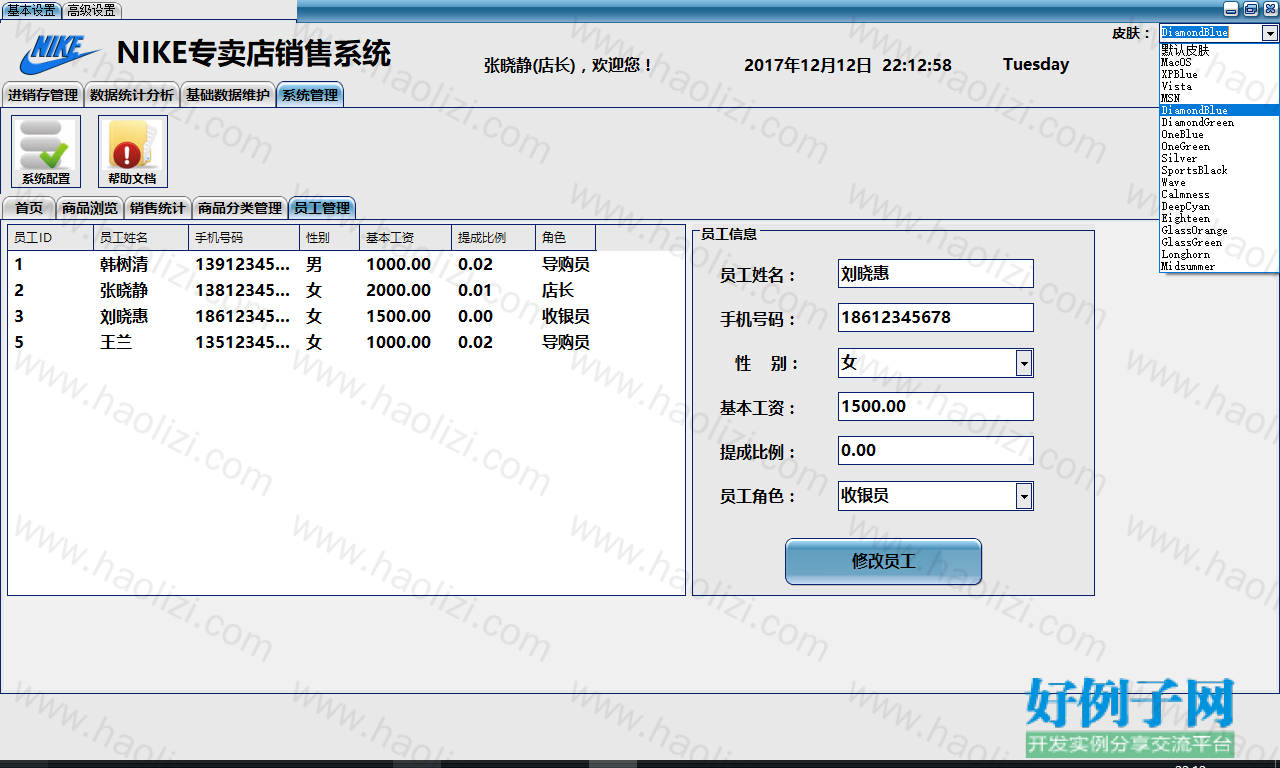Choose the GlassGreen skin option
The height and width of the screenshot is (768, 1280).
point(1219,242)
